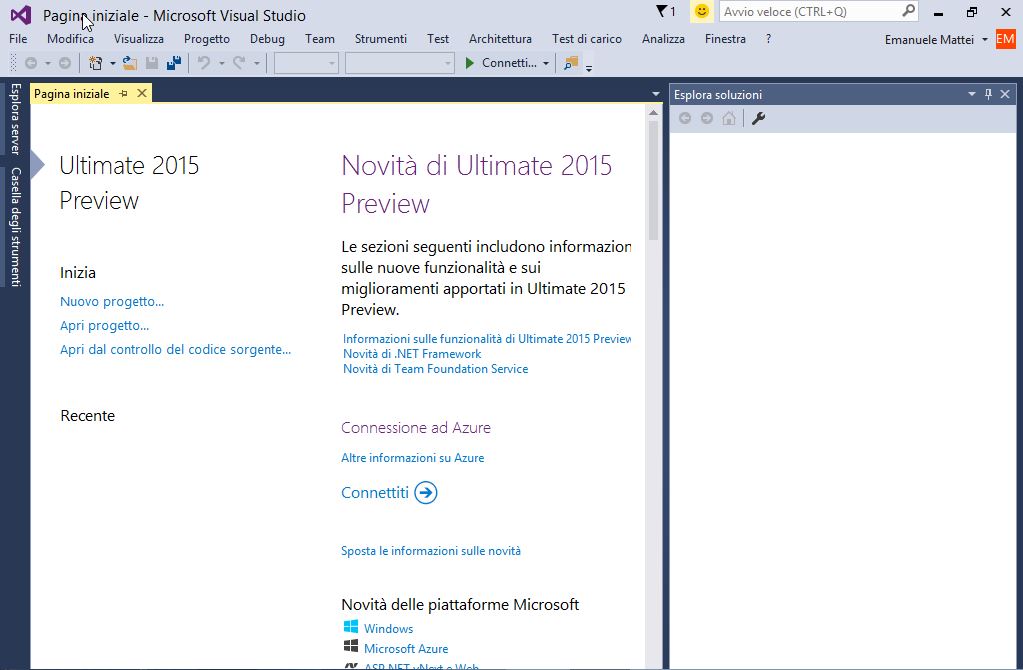Click Back in Esplora soluzioni toolbar
Image resolution: width=1023 pixels, height=670 pixels.
[685, 118]
